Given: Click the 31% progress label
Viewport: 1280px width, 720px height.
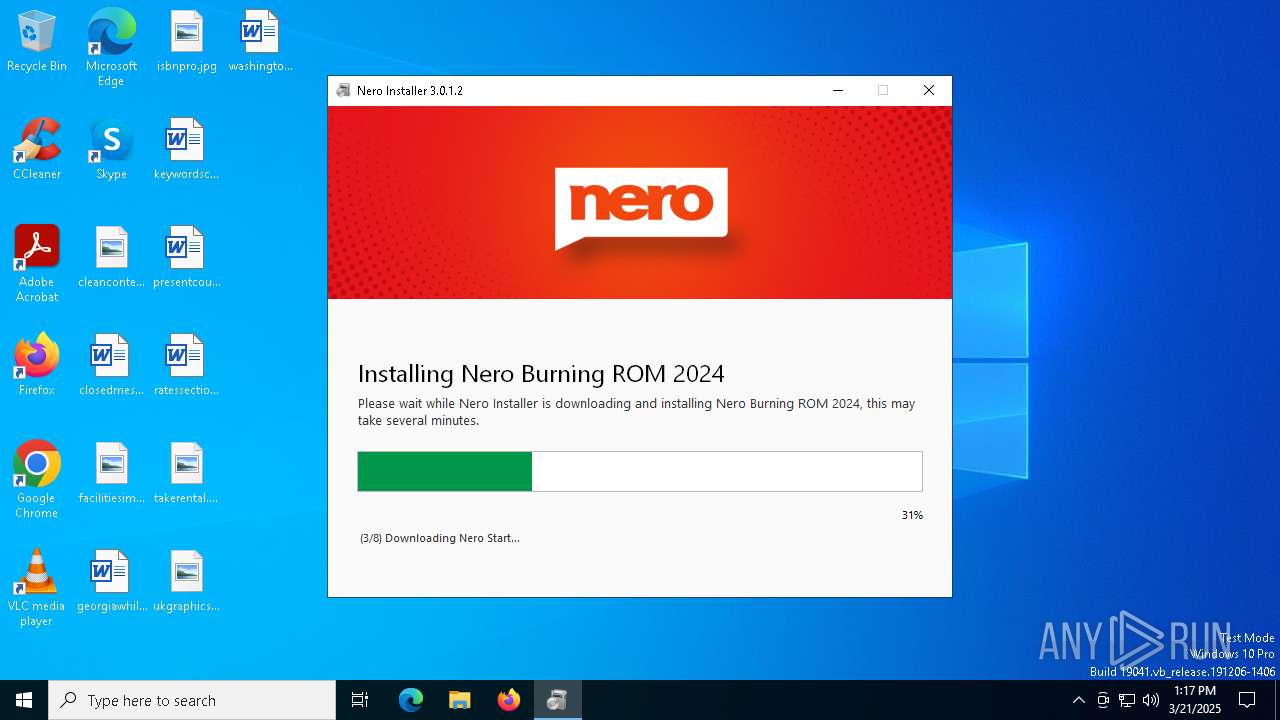Looking at the screenshot, I should 912,515.
